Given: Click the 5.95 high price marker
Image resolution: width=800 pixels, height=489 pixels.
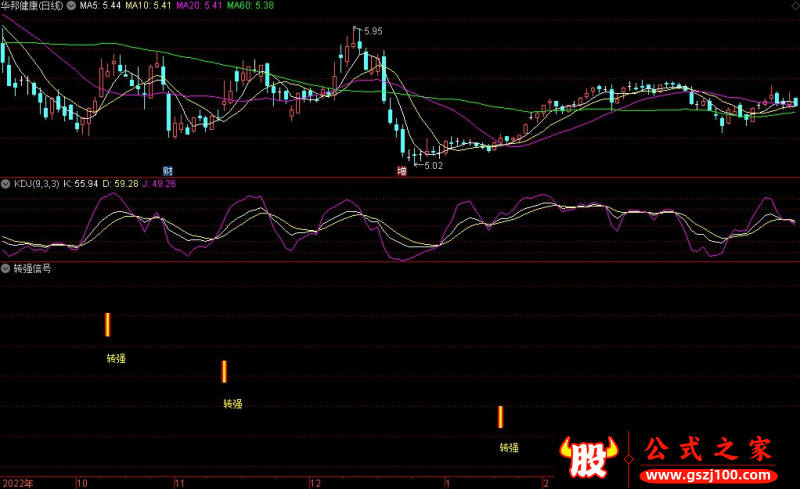Looking at the screenshot, I should 372,32.
